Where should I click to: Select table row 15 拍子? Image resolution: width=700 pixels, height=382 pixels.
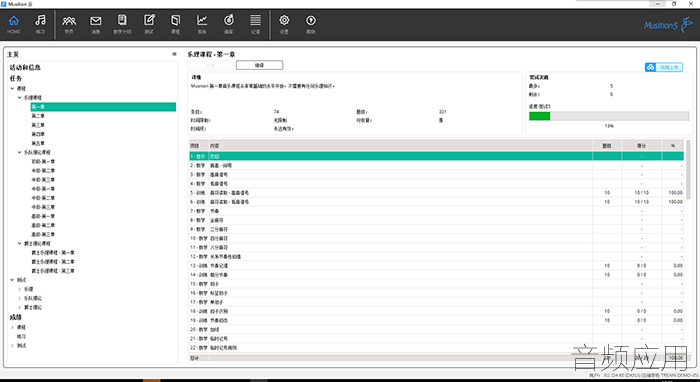(x=436, y=284)
